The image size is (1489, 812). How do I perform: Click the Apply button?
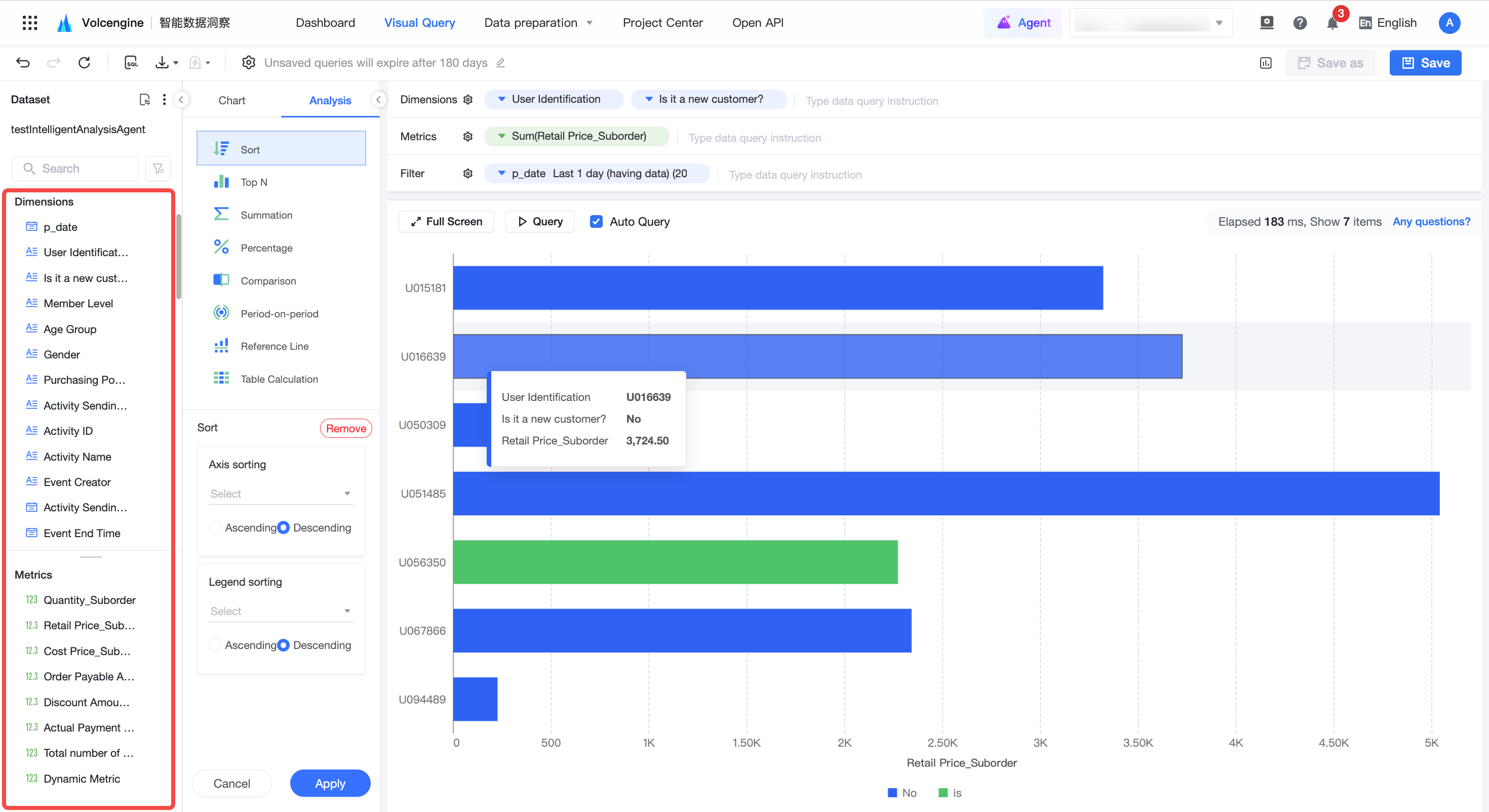pos(330,783)
